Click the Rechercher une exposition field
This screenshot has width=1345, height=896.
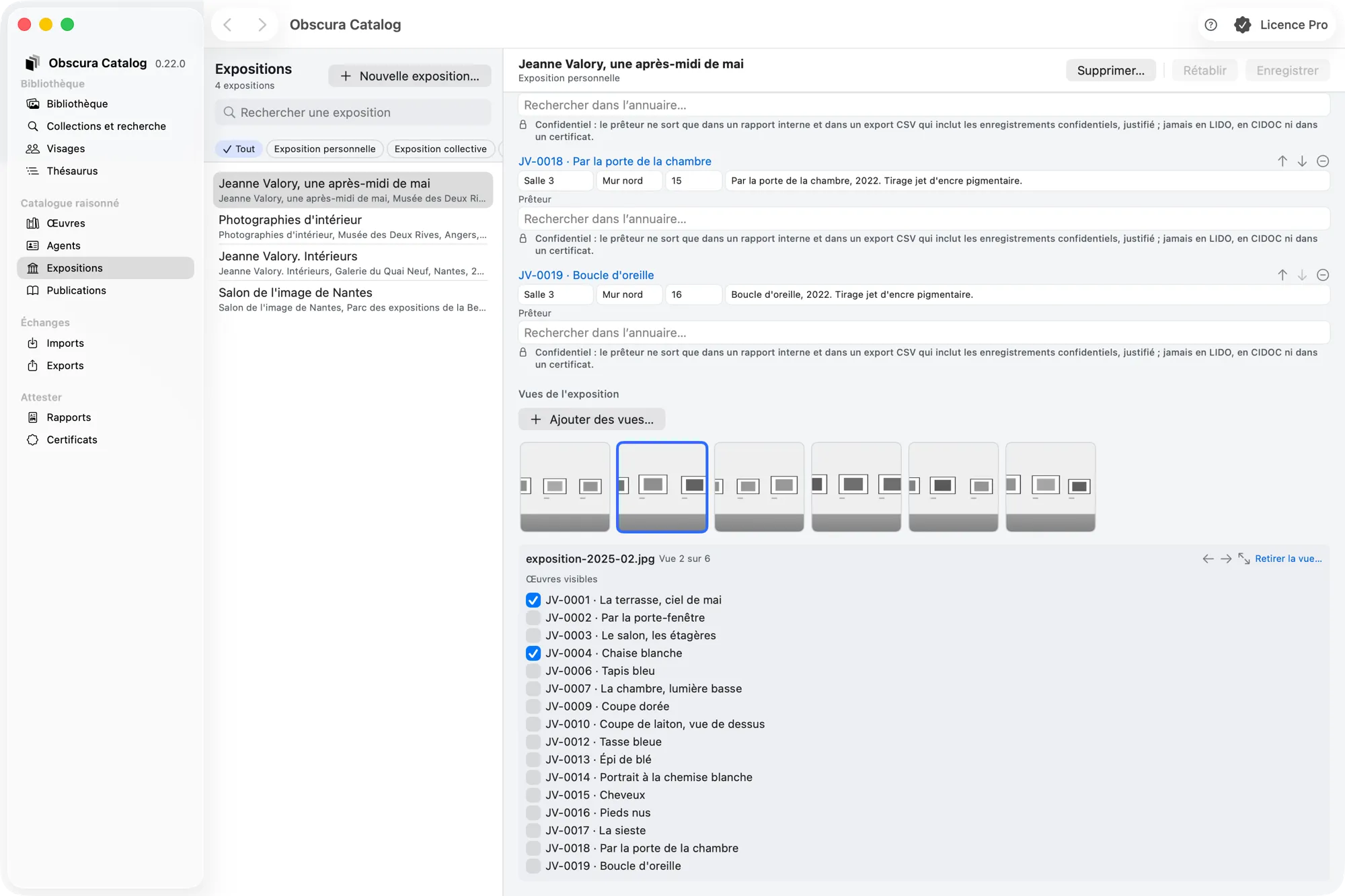pyautogui.click(x=353, y=112)
